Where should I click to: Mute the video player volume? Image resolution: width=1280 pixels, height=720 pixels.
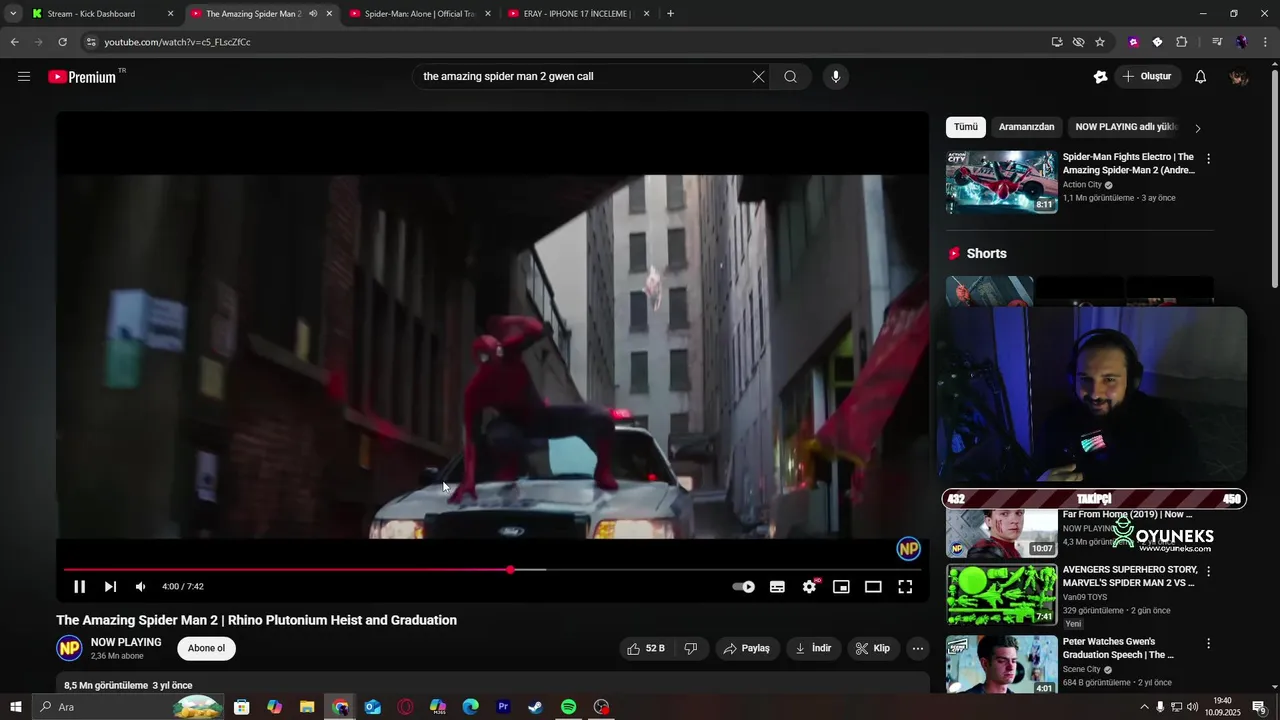[x=141, y=587]
